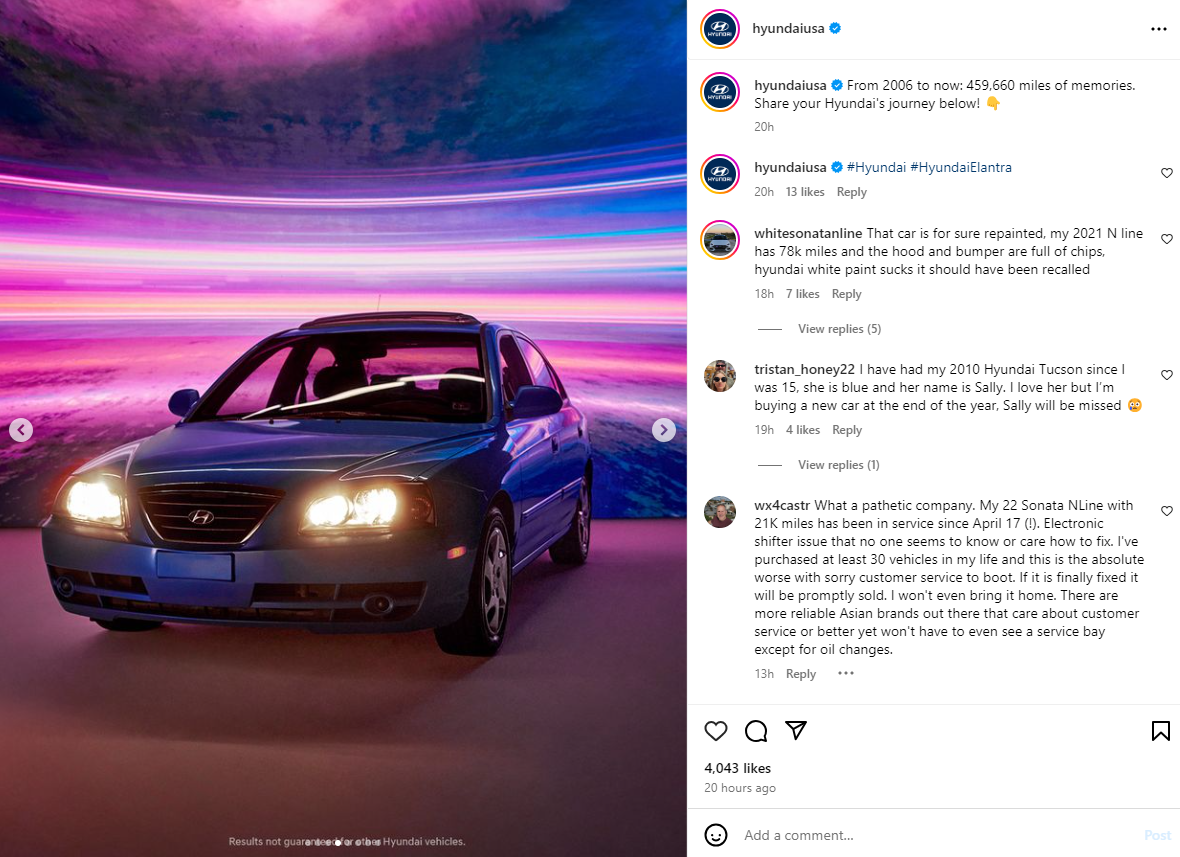Like the post with the heart icon
The height and width of the screenshot is (857, 1180).
click(x=716, y=731)
